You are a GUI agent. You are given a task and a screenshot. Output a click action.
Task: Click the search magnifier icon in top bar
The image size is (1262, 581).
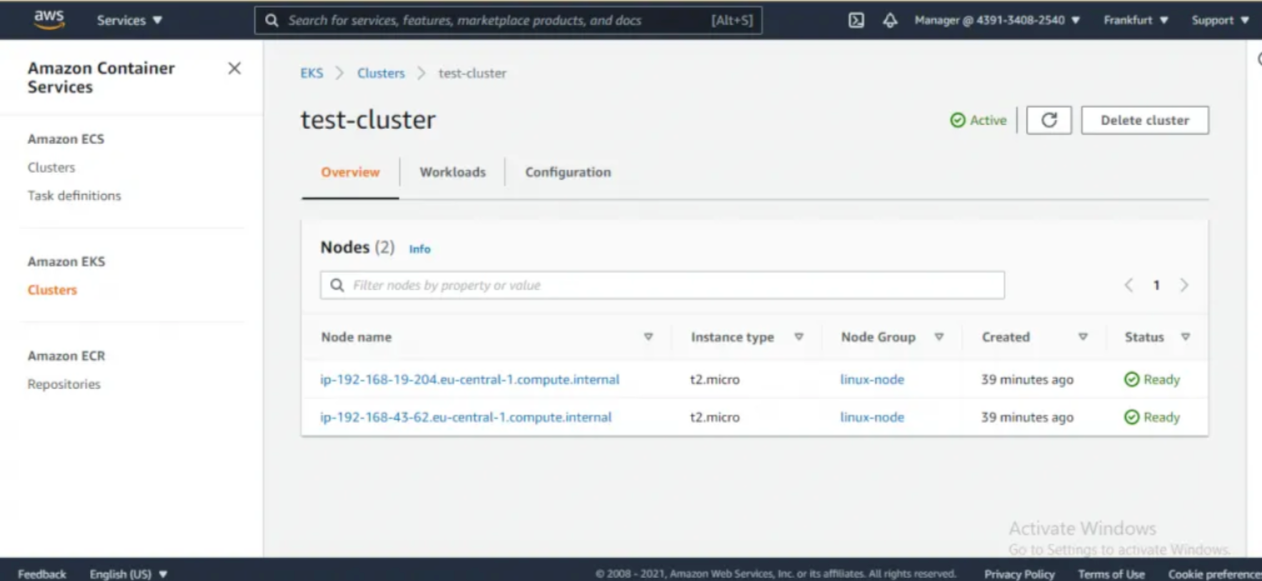pos(273,20)
